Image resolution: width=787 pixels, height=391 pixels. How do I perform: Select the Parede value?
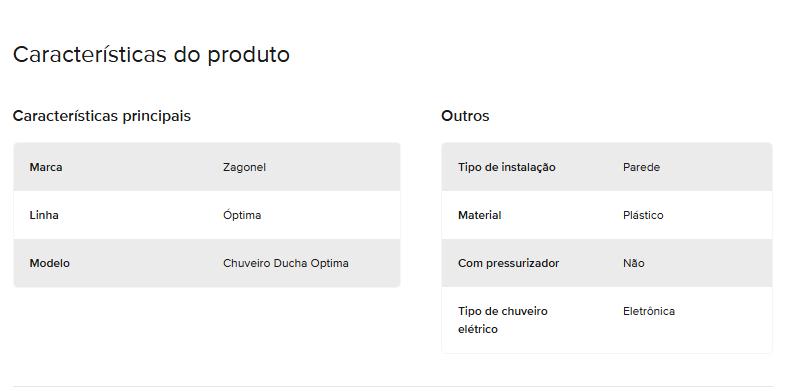pyautogui.click(x=641, y=167)
